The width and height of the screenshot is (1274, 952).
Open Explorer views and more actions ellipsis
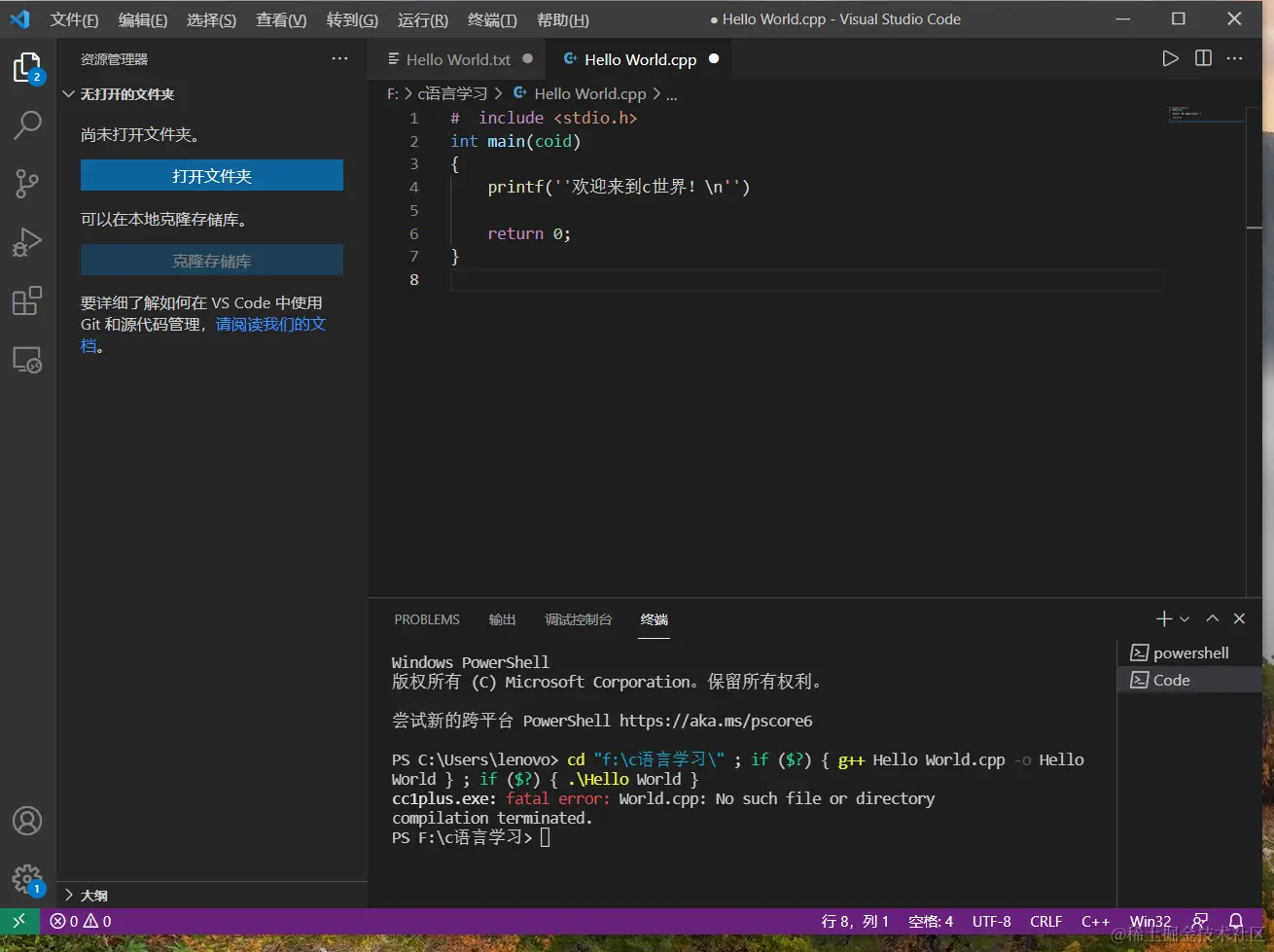click(339, 58)
